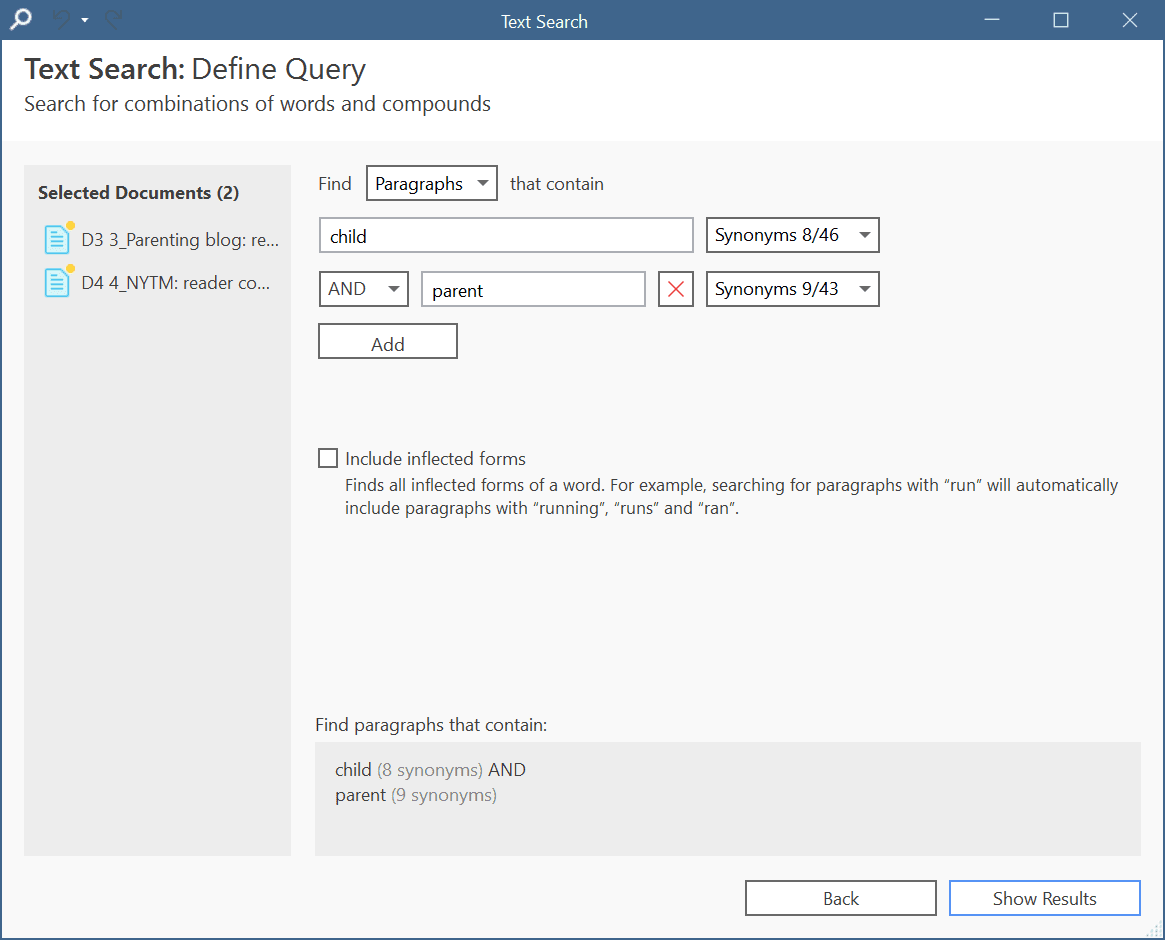The image size is (1165, 940).
Task: Click the Back button
Action: [x=840, y=898]
